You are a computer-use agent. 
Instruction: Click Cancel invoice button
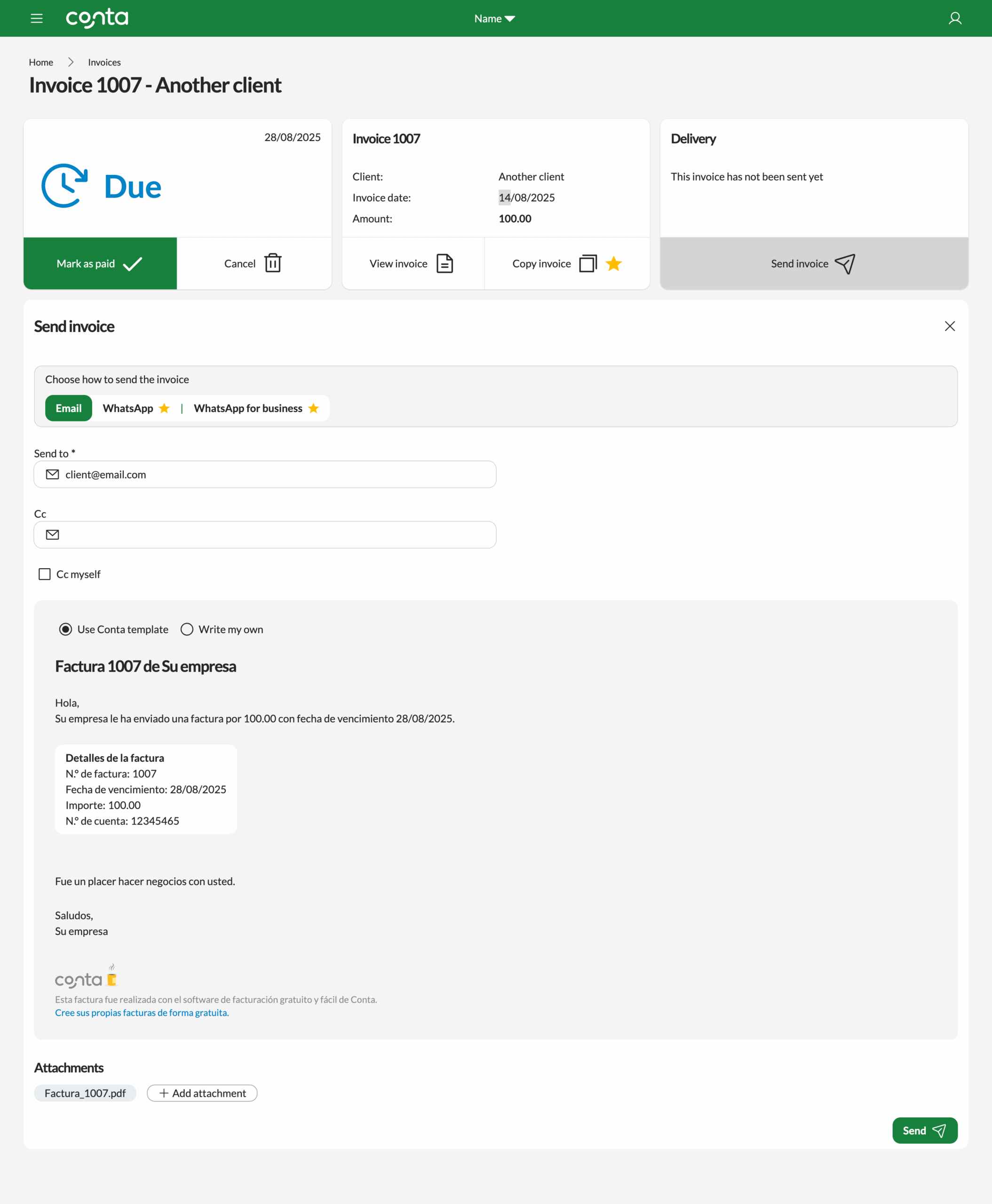254,263
